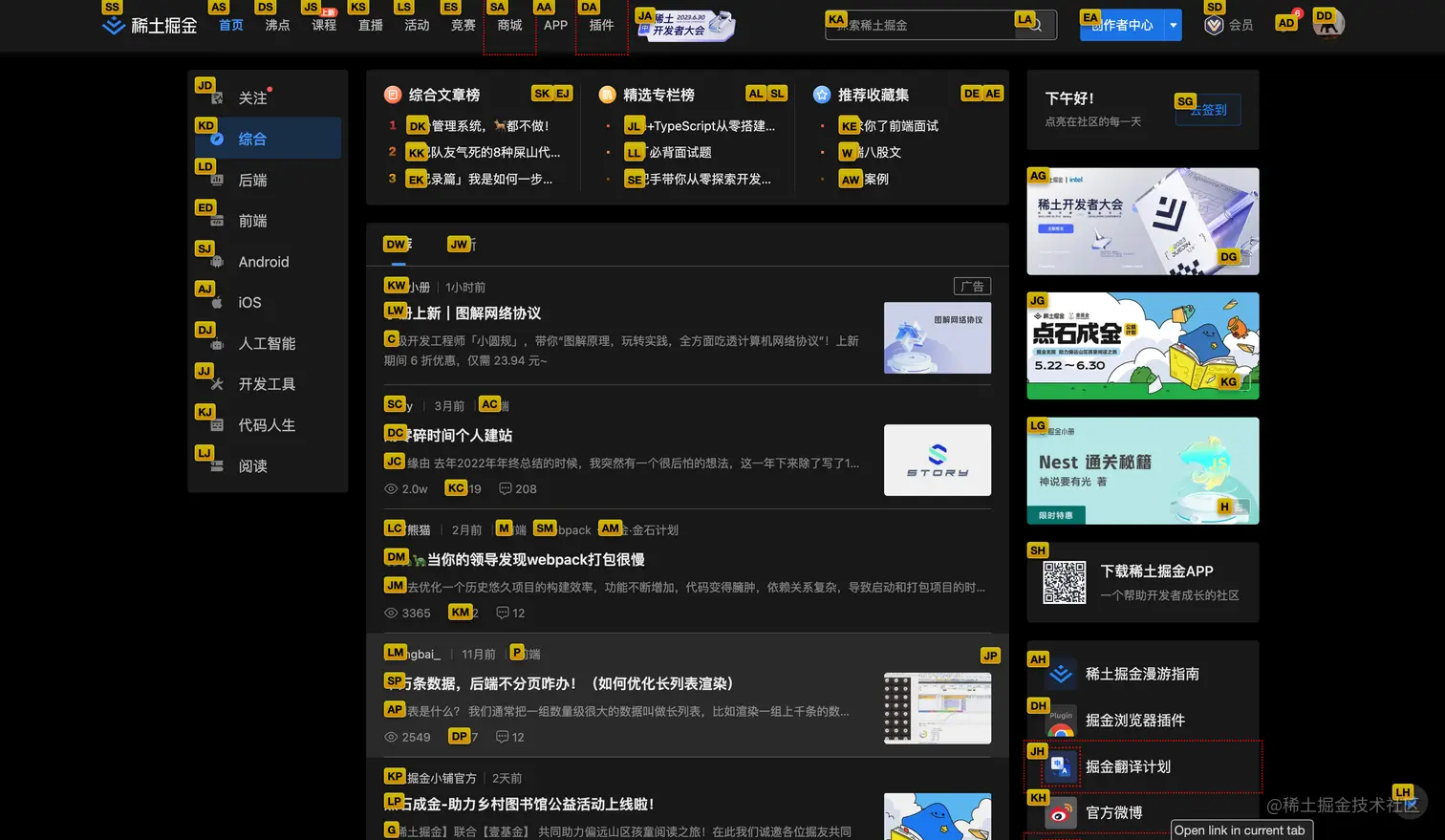Open the 阅读 category

pos(268,466)
